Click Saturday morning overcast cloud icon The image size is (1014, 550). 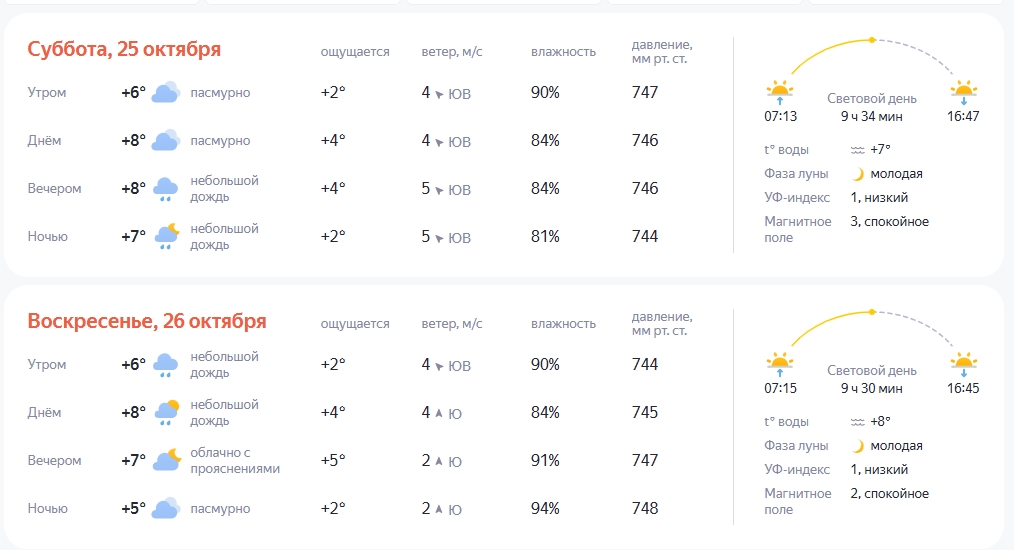pos(166,93)
